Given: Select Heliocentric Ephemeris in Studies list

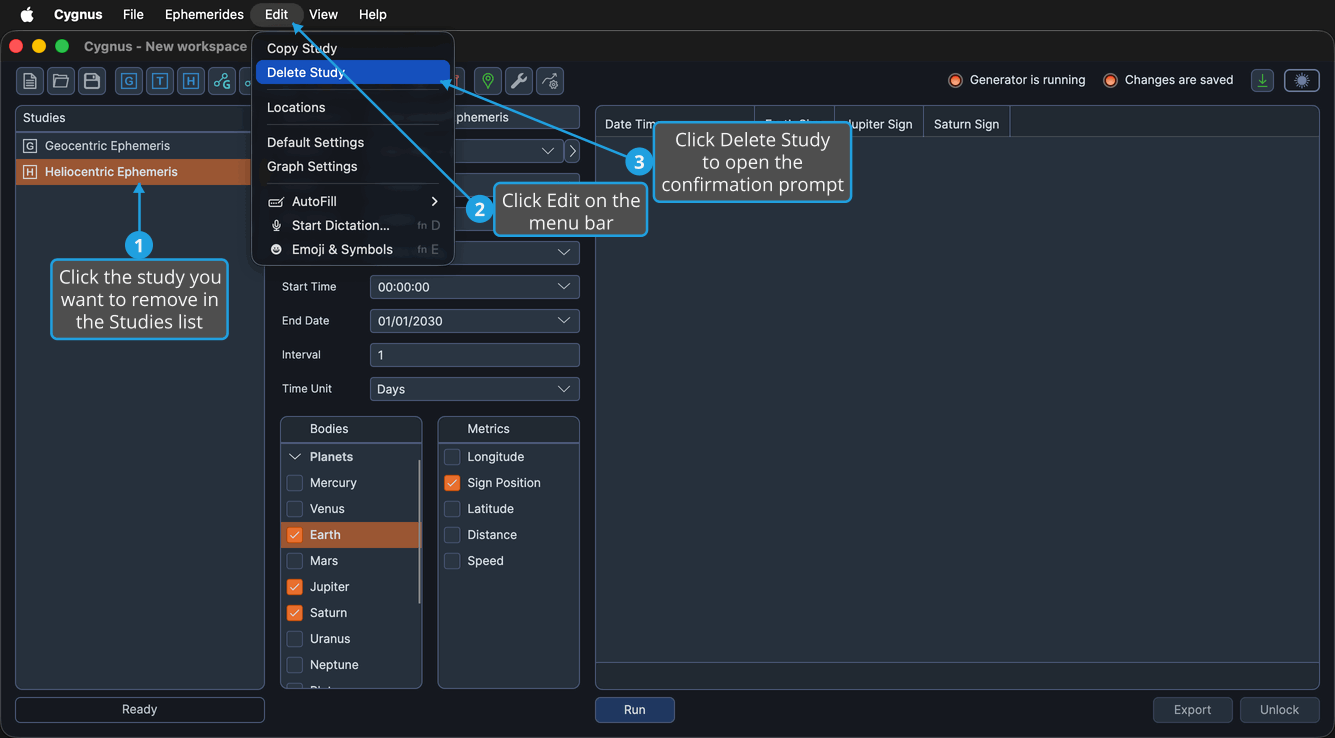Looking at the screenshot, I should [133, 172].
